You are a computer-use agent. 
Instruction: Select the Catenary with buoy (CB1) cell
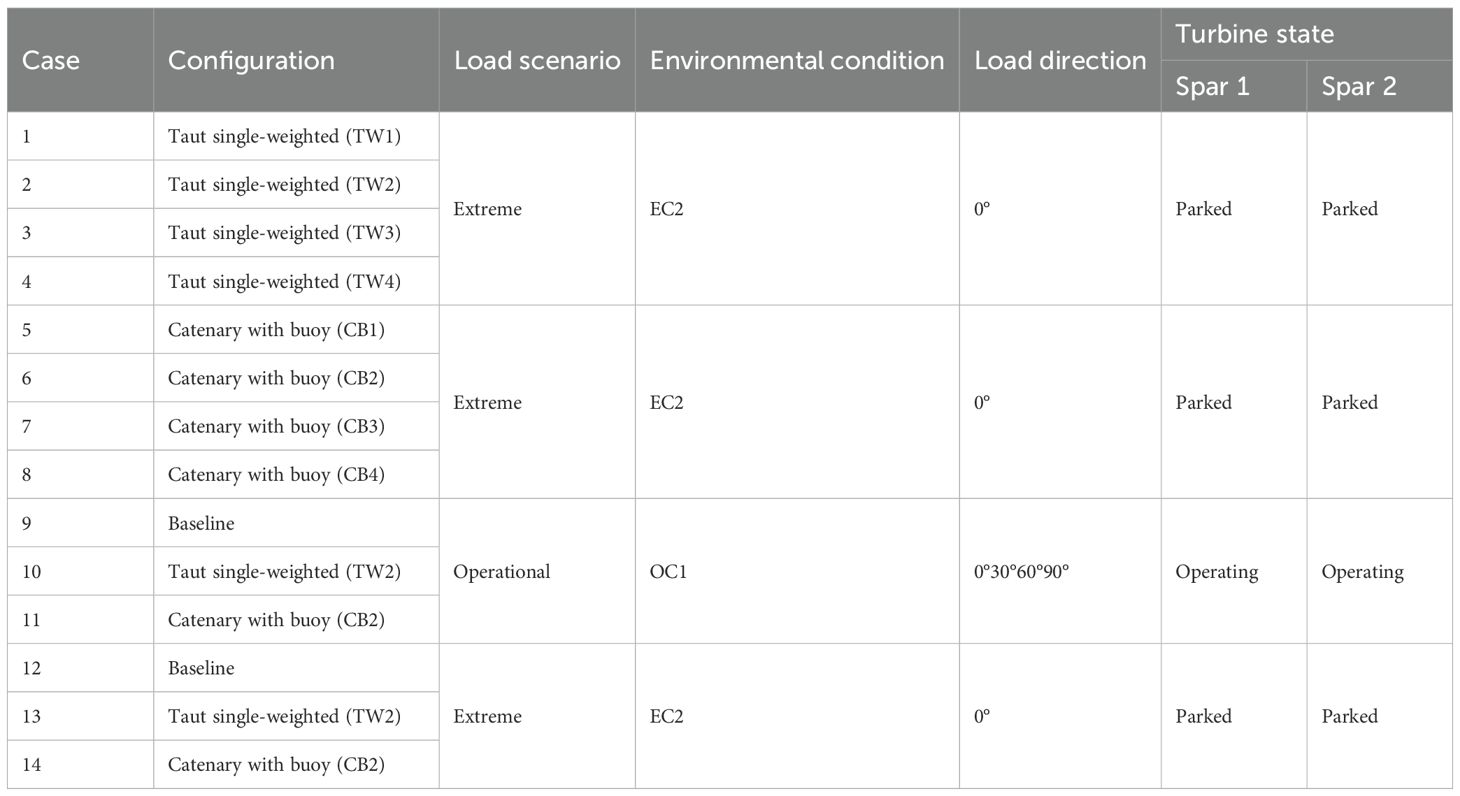tap(276, 330)
